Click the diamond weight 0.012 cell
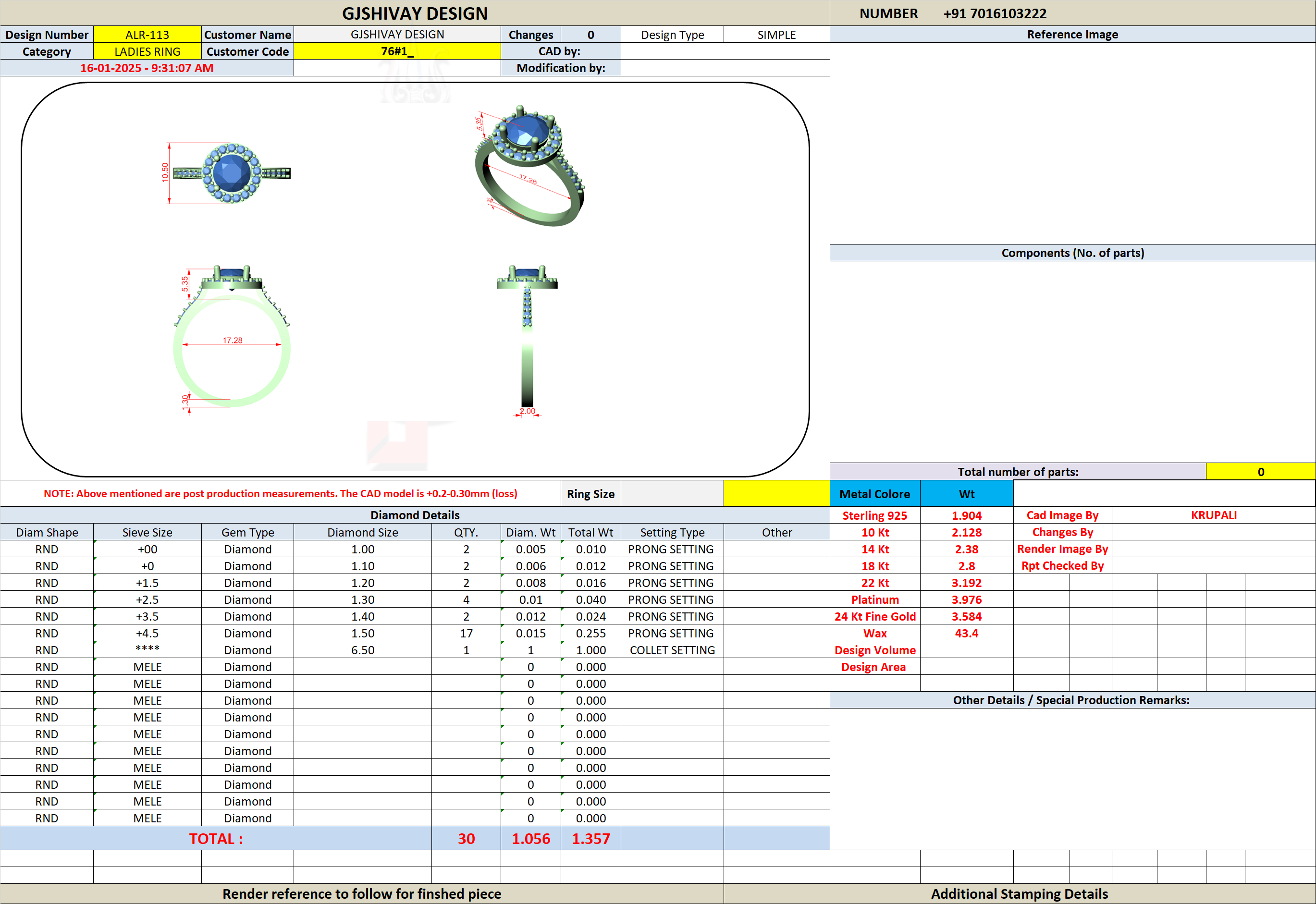Viewport: 1316px width, 904px height. coord(531,616)
